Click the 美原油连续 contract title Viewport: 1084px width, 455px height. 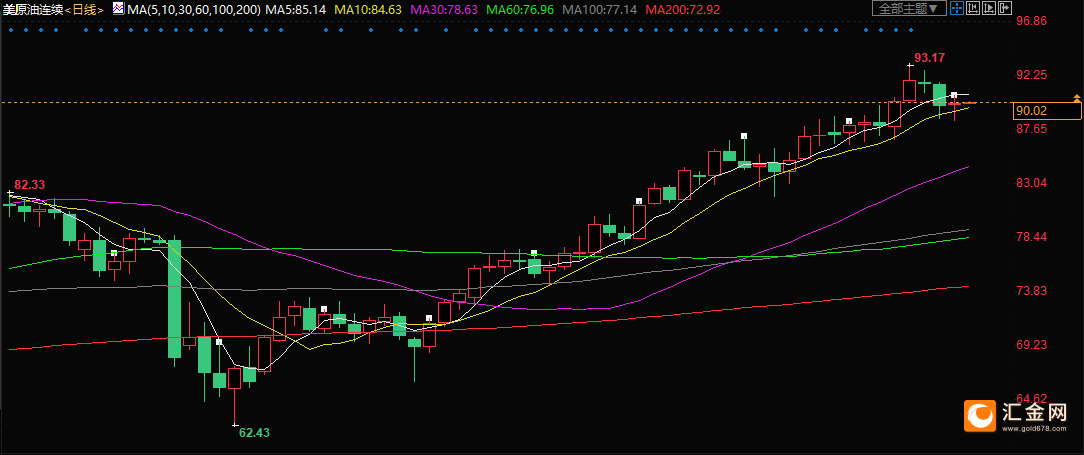(x=33, y=10)
